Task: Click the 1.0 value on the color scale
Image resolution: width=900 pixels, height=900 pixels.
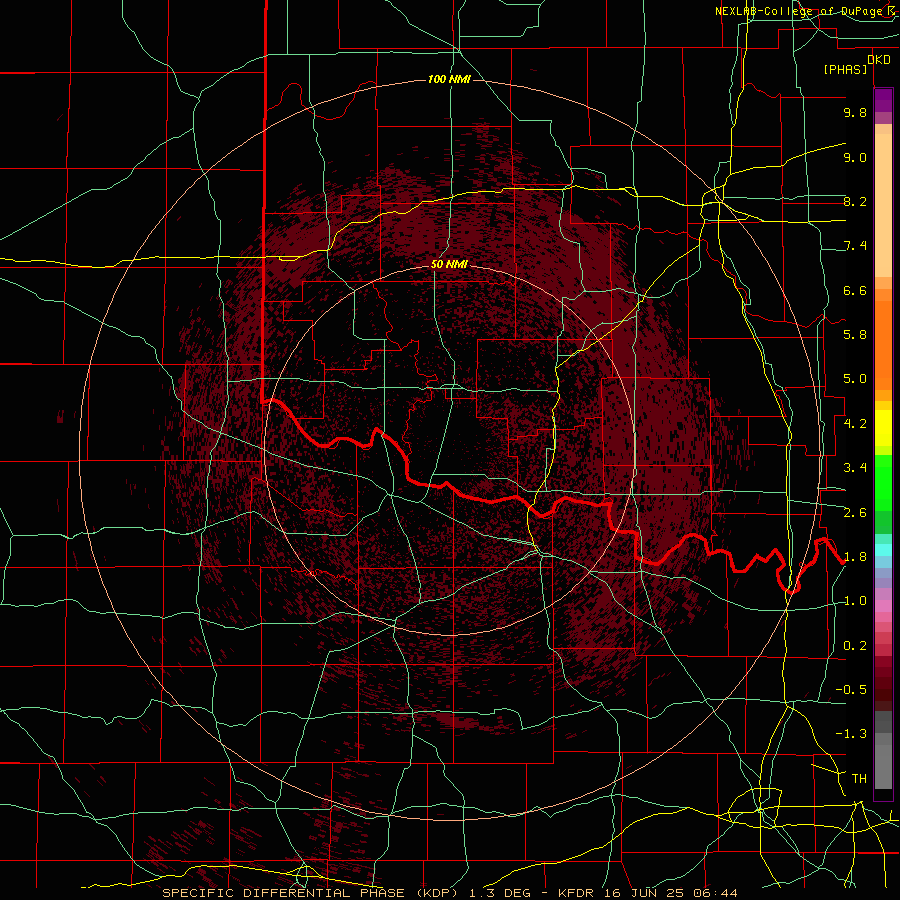Action: coord(855,601)
